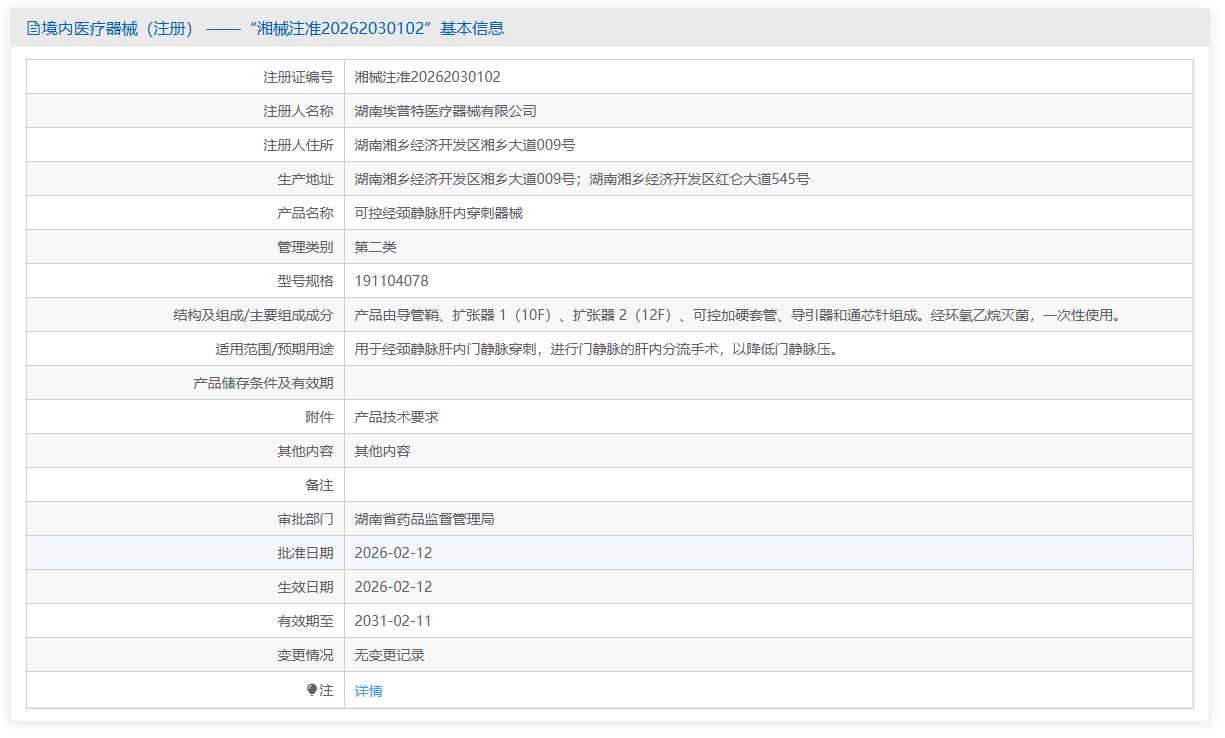Image resolution: width=1225 pixels, height=738 pixels.
Task: Click the 产品技术要求 attachment text
Action: 396,417
